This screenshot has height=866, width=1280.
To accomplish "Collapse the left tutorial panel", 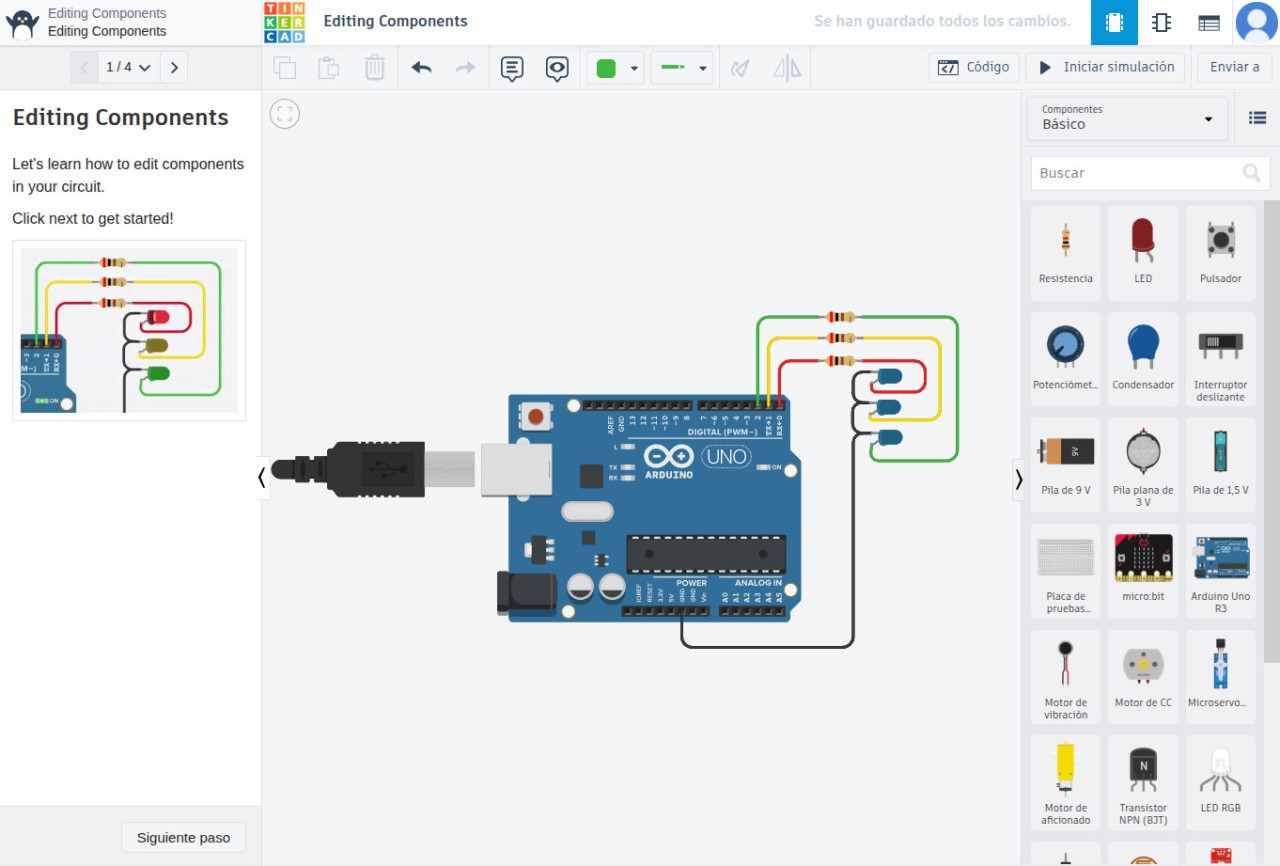I will point(262,478).
